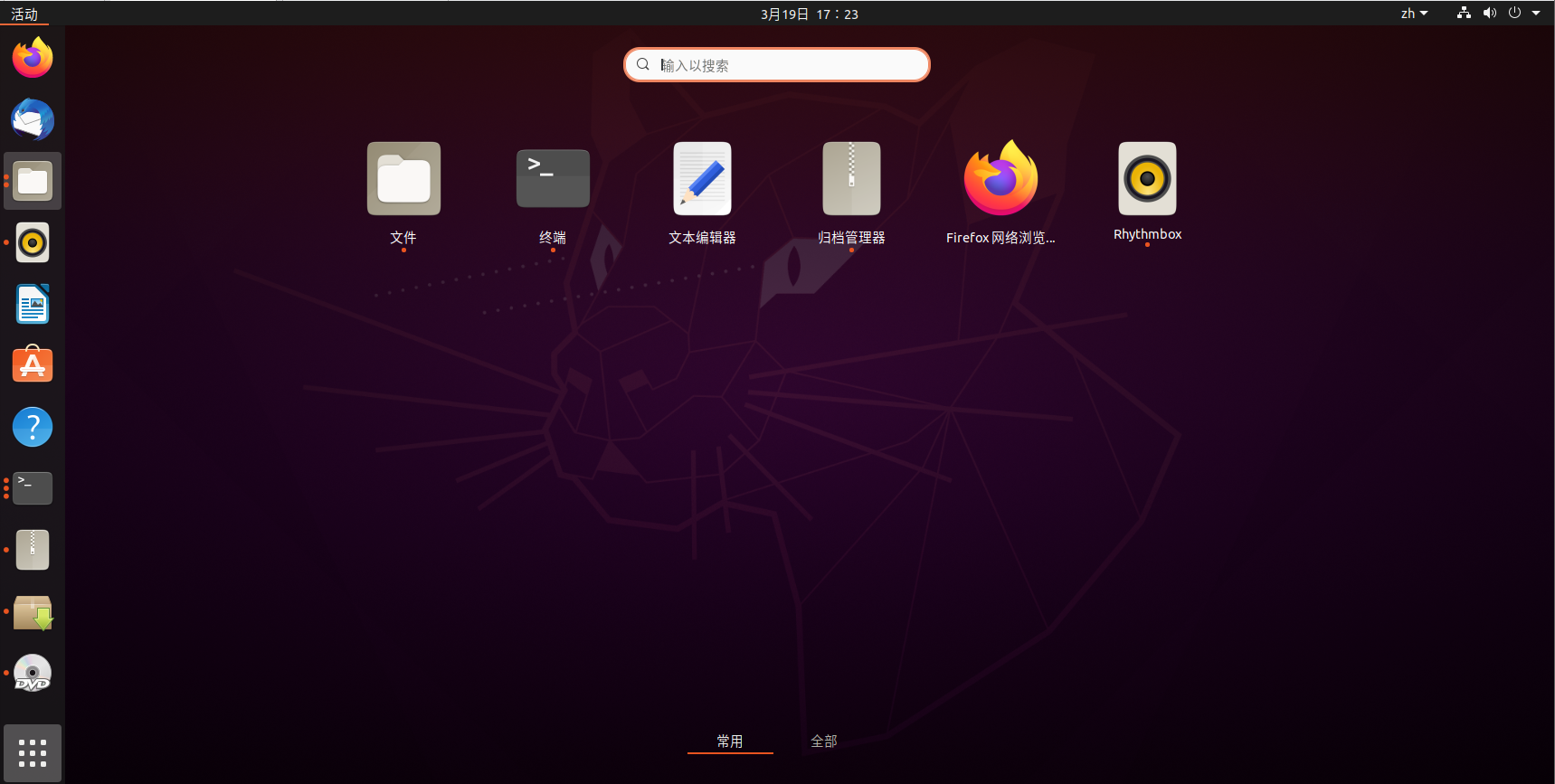Image resolution: width=1555 pixels, height=784 pixels.
Task: Switch to the 全部 tab
Action: click(824, 741)
